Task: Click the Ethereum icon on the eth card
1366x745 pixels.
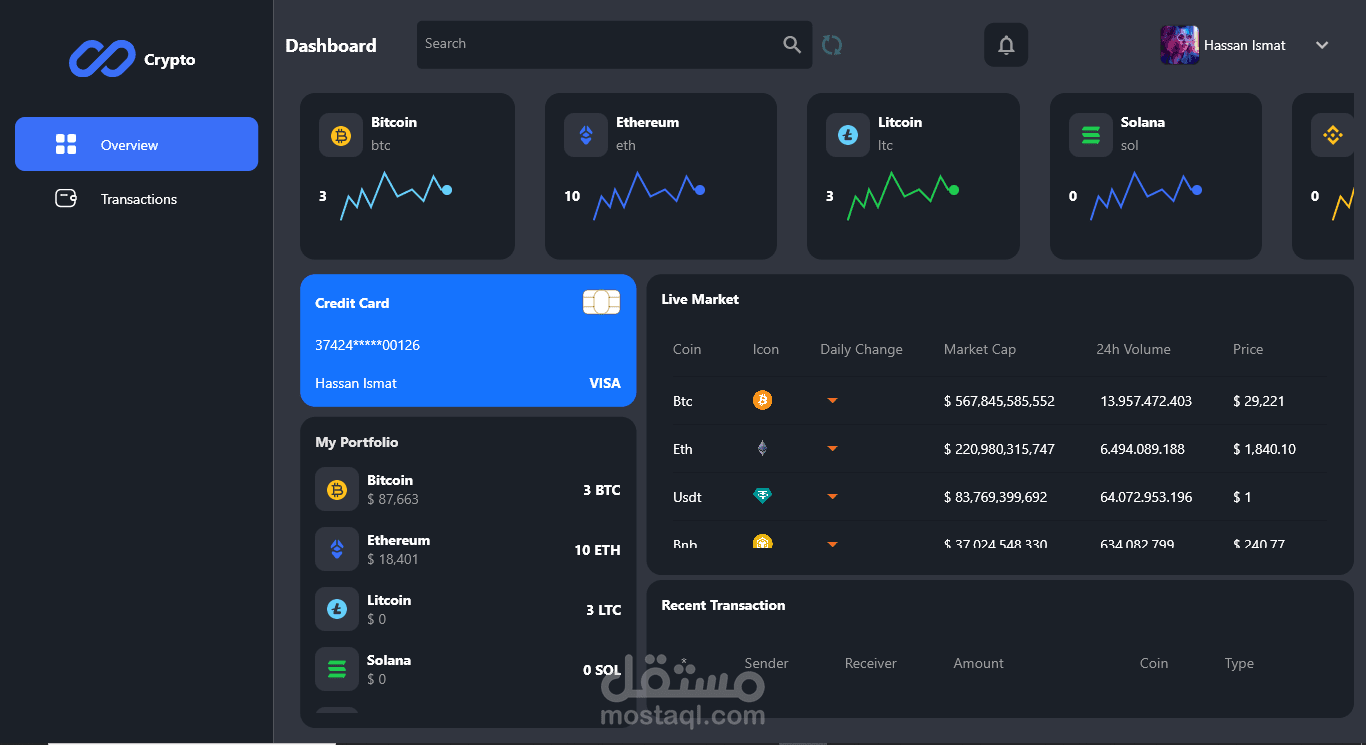Action: tap(585, 135)
